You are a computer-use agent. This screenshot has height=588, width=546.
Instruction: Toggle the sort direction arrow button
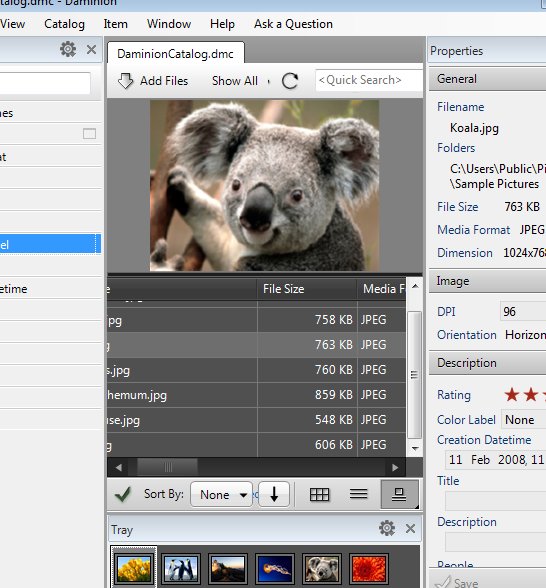tap(274, 495)
